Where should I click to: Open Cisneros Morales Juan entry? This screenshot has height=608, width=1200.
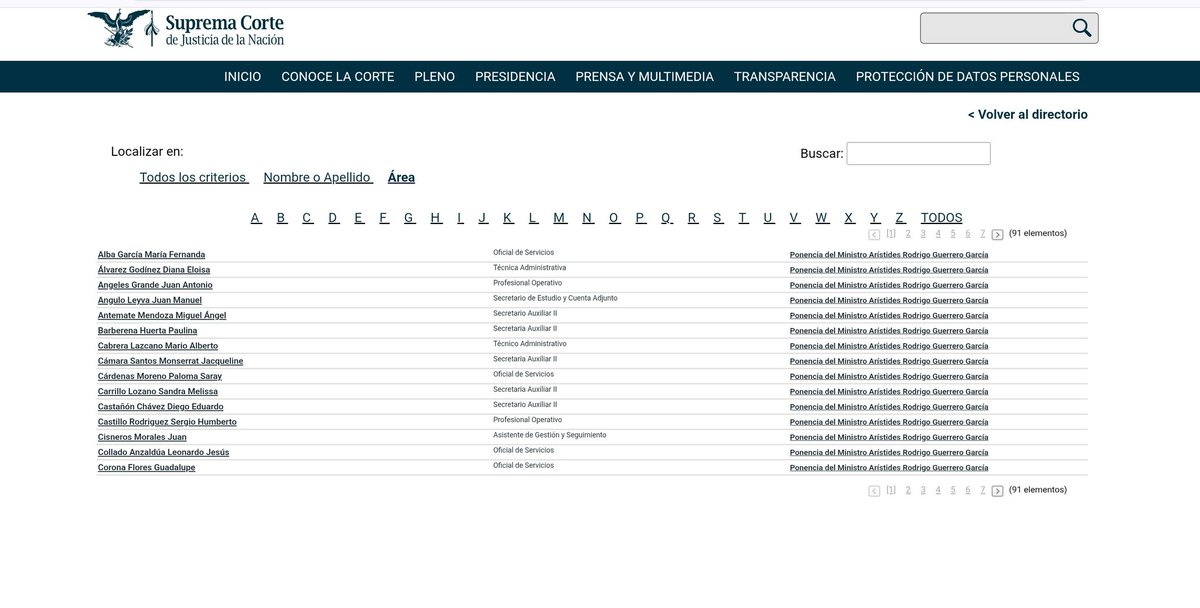(x=142, y=437)
